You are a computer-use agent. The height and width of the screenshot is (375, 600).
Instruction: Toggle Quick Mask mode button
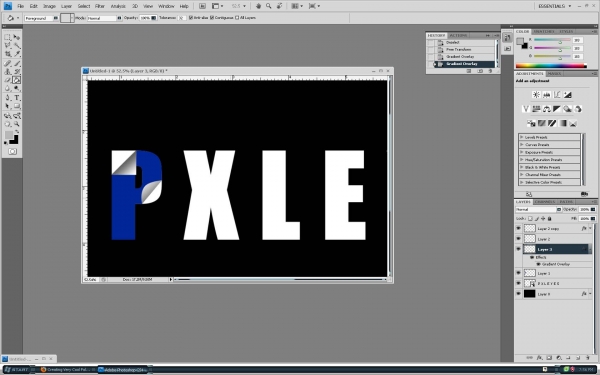pyautogui.click(x=12, y=152)
